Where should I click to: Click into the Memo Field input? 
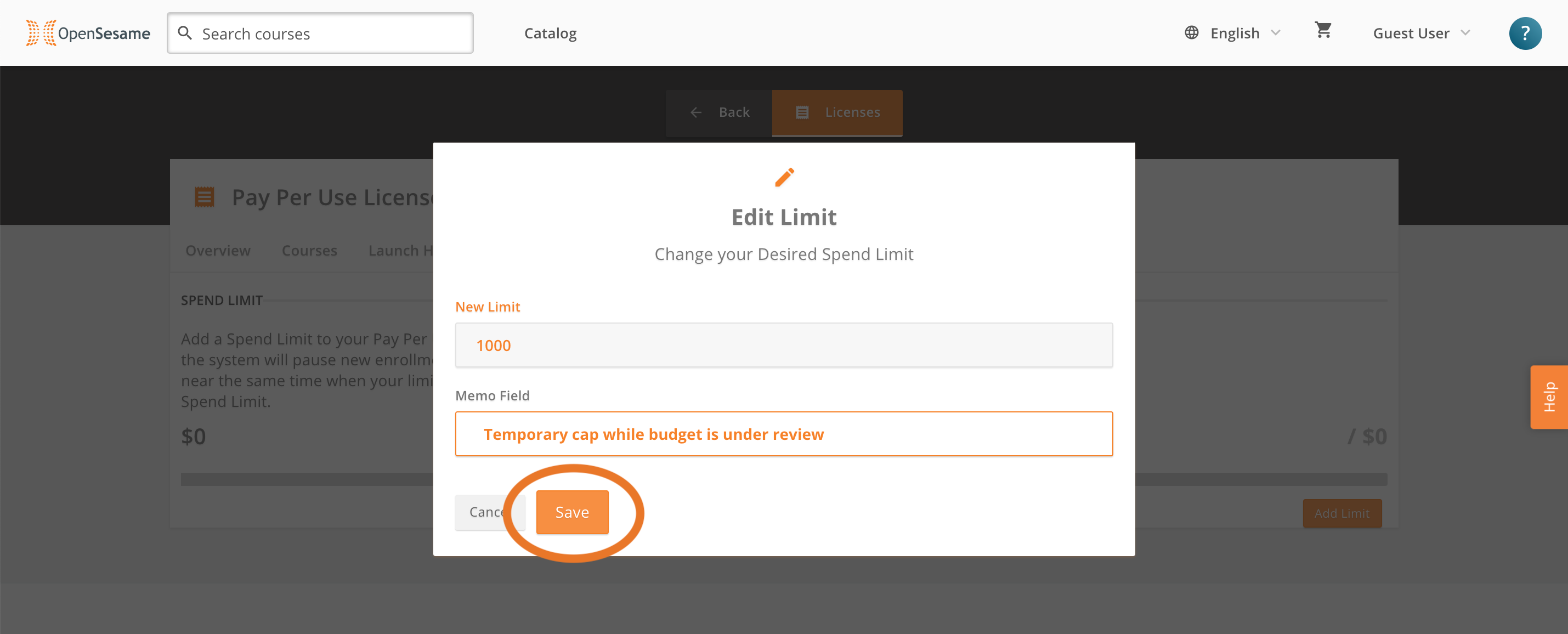click(784, 434)
